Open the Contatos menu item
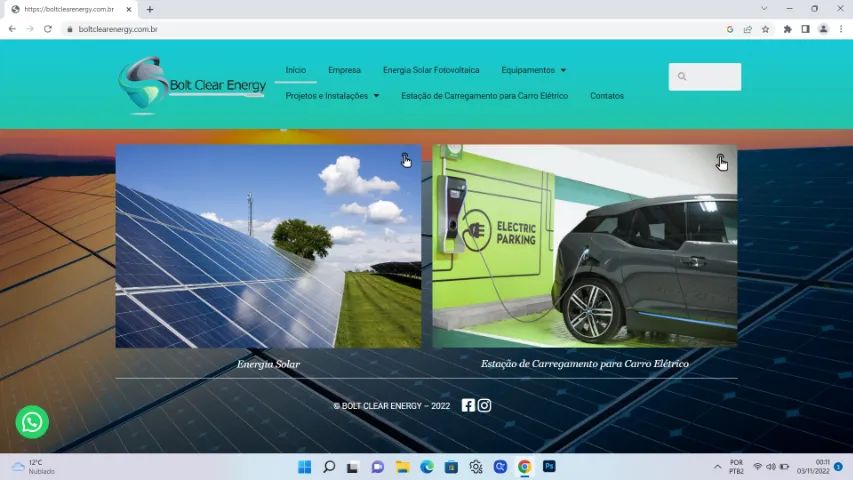853x480 pixels. click(x=607, y=96)
